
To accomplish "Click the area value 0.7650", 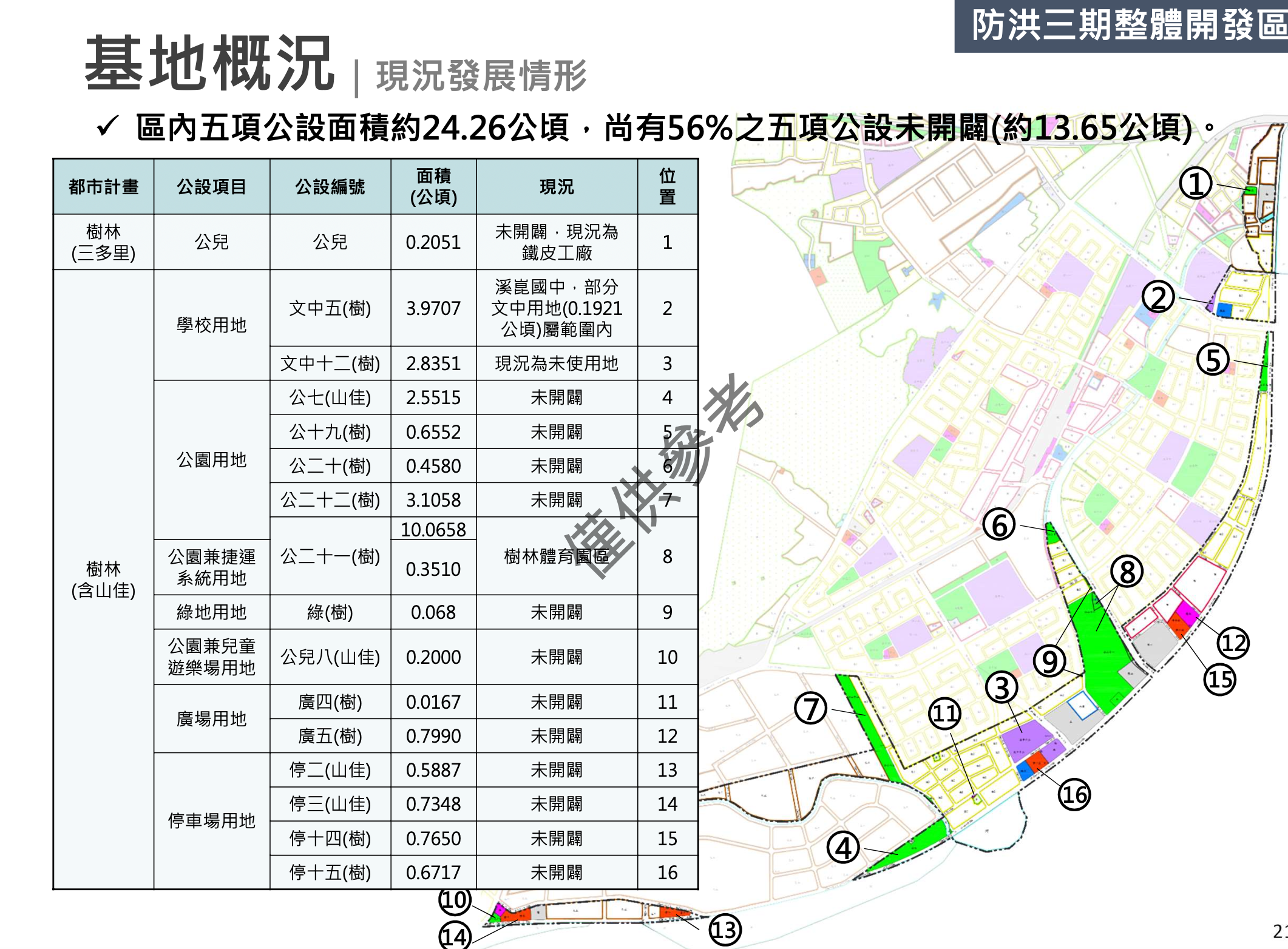I will pos(433,839).
